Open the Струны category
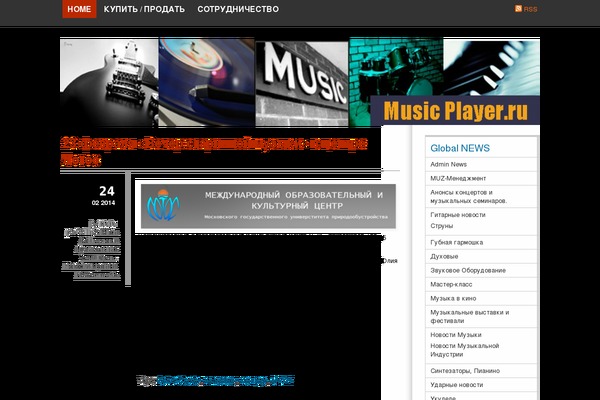The height and width of the screenshot is (400, 600). [442, 226]
